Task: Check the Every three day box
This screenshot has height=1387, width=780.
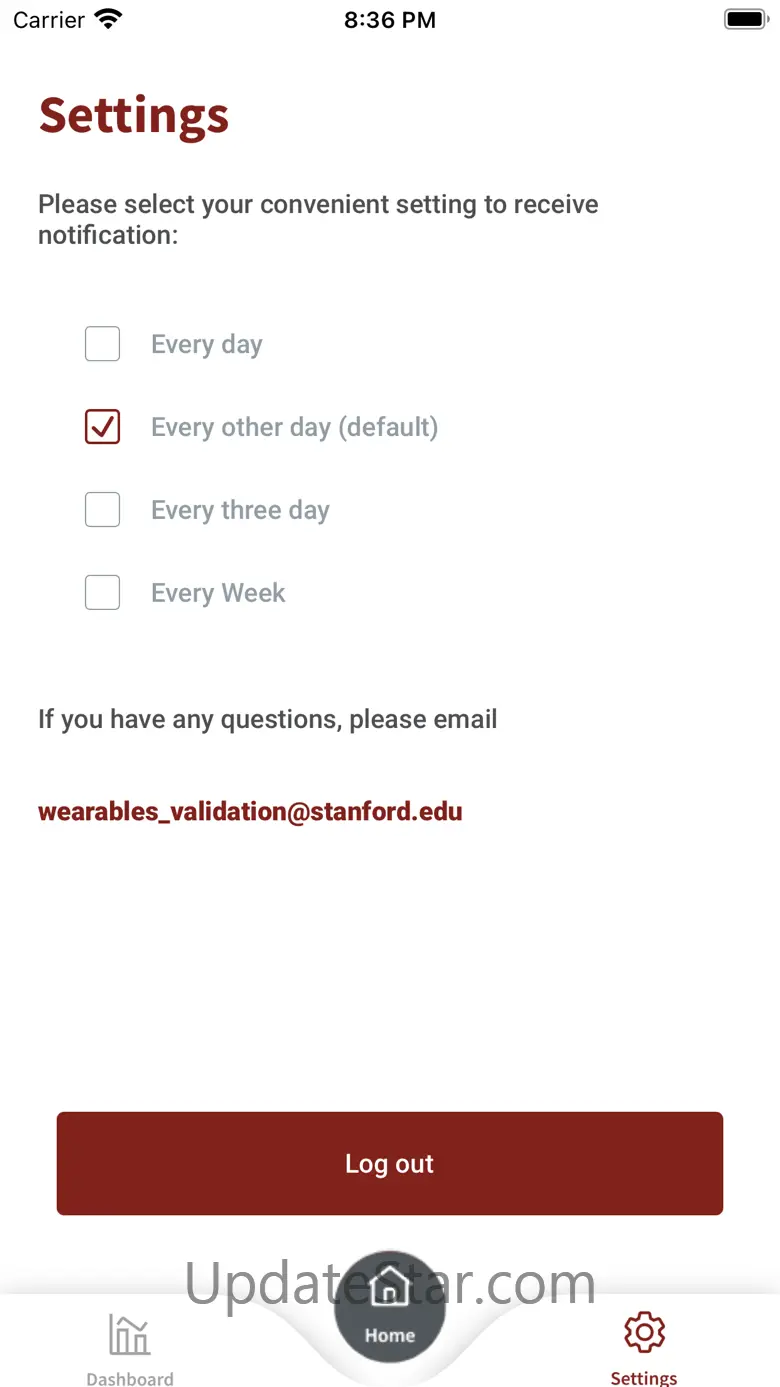Action: (x=102, y=510)
